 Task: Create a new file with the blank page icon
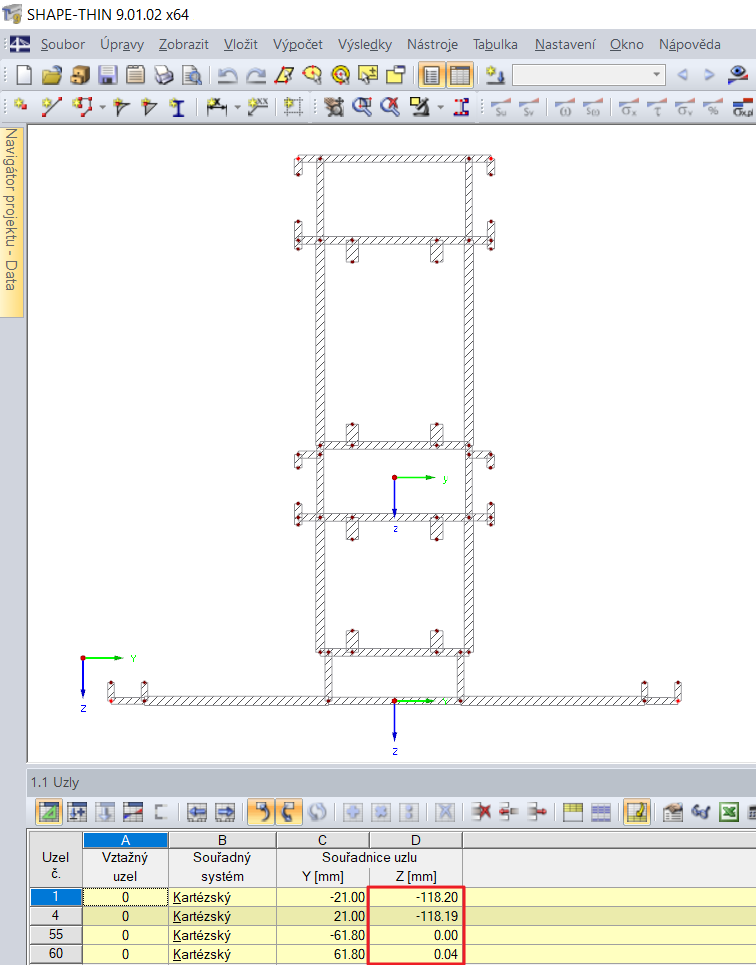[x=24, y=75]
